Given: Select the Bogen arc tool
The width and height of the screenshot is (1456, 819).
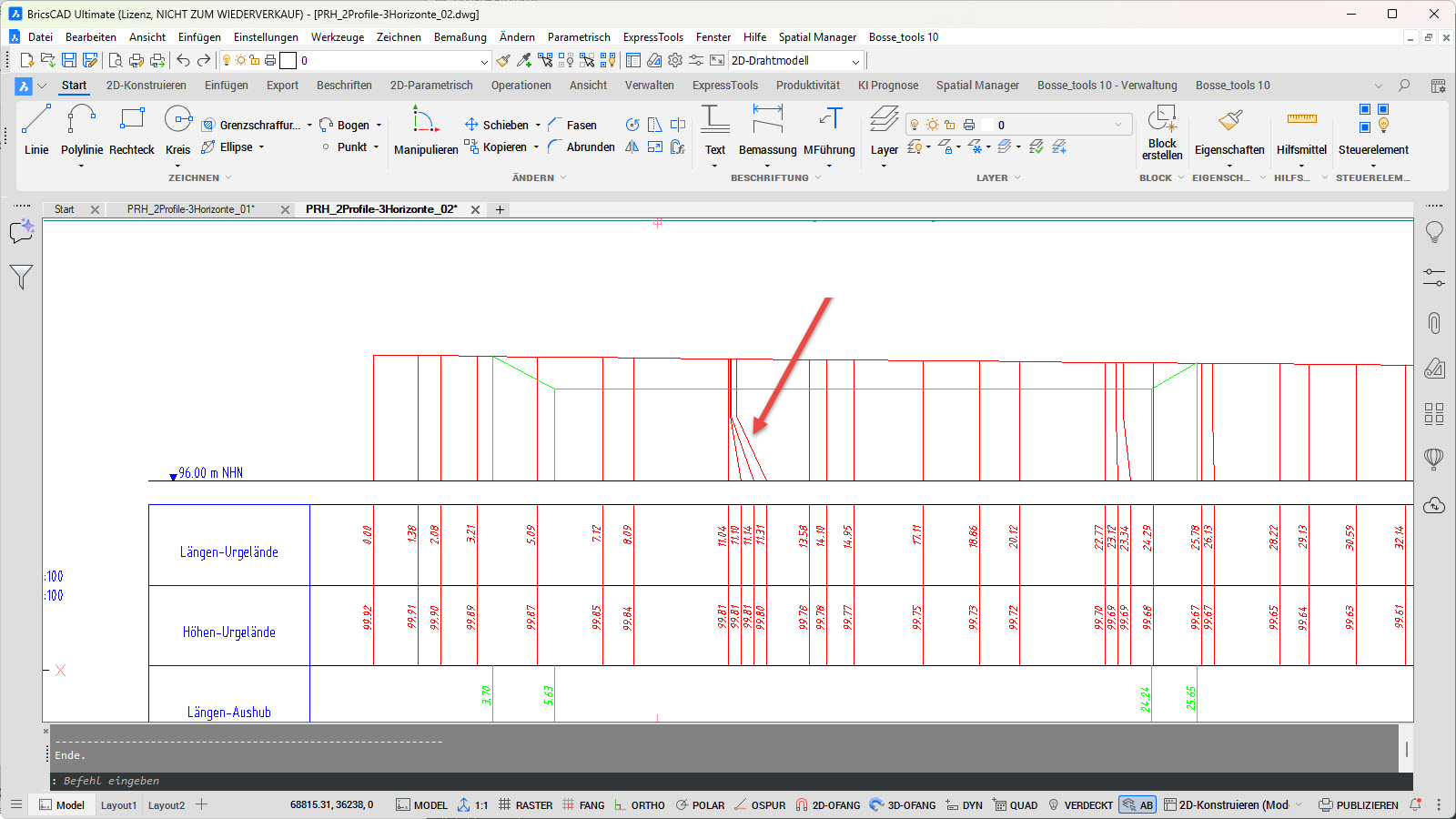Looking at the screenshot, I should (x=345, y=126).
